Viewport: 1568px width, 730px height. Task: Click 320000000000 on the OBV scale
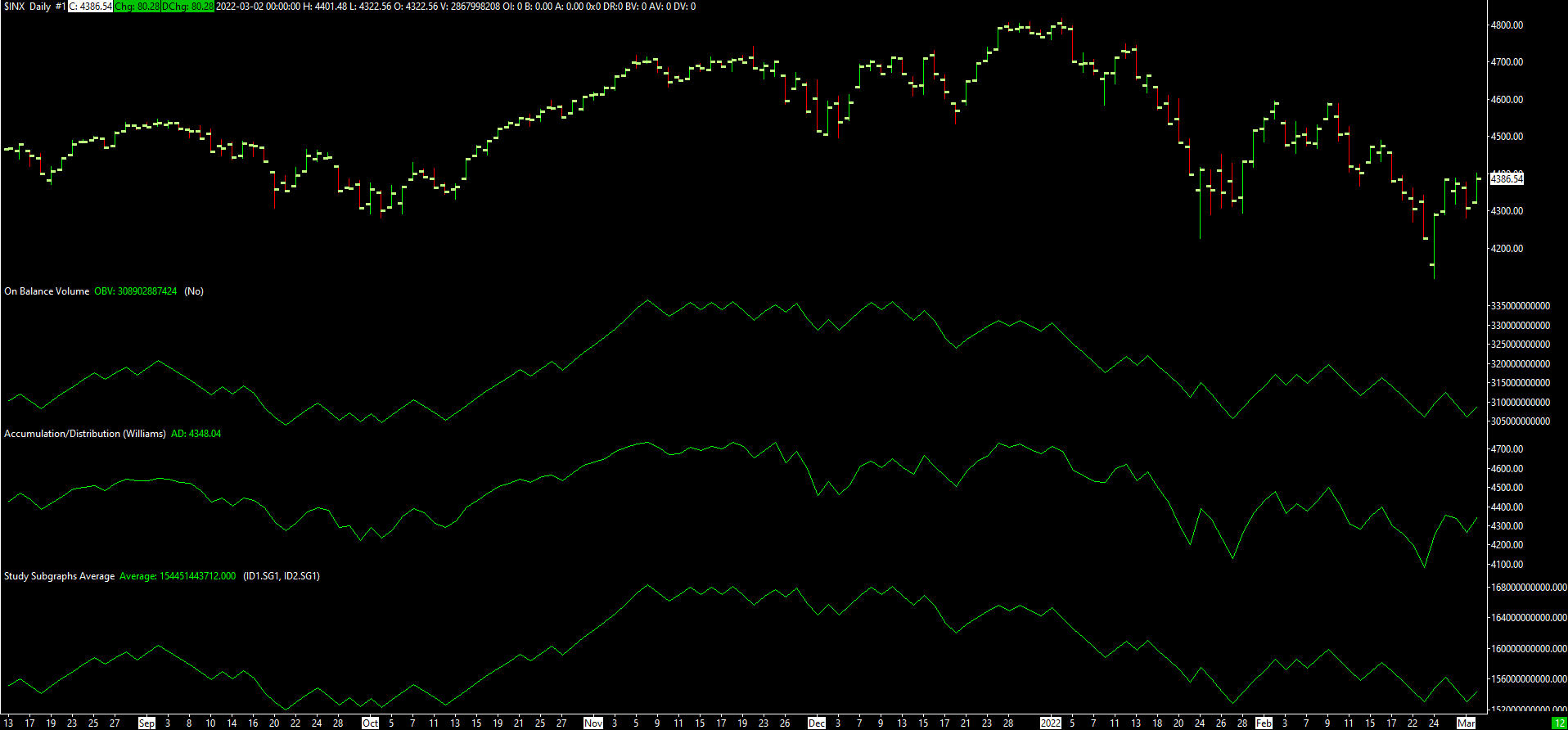(x=1521, y=364)
